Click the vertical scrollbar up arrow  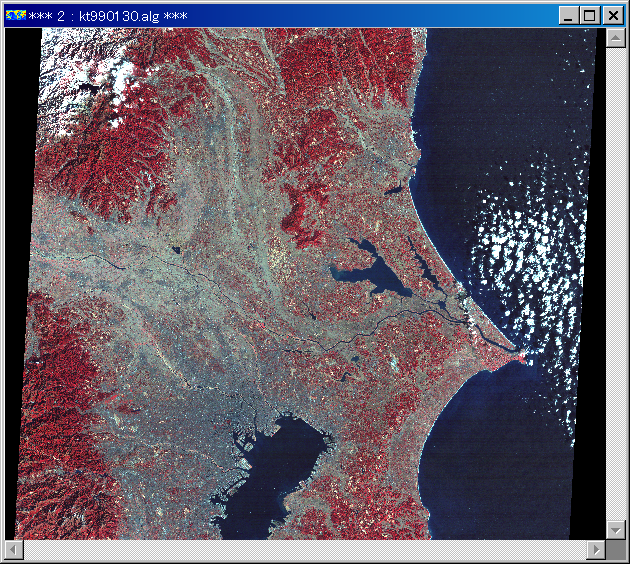click(616, 38)
